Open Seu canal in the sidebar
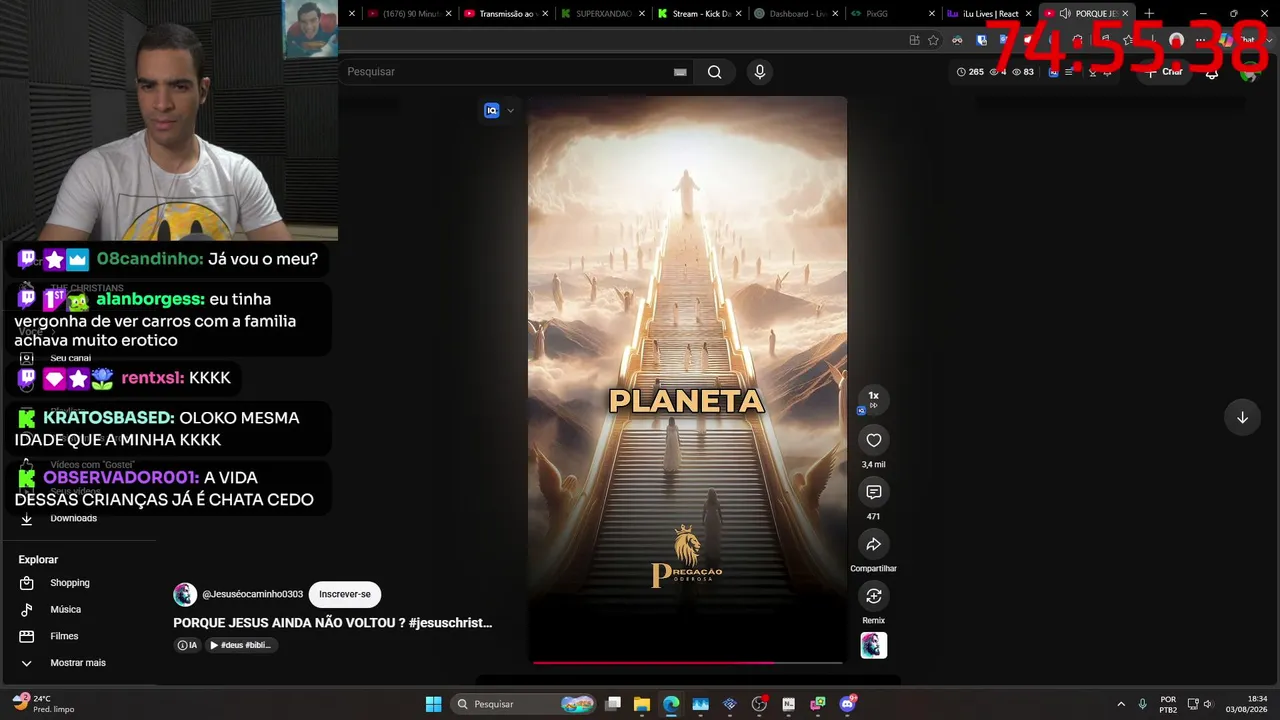 [x=70, y=358]
